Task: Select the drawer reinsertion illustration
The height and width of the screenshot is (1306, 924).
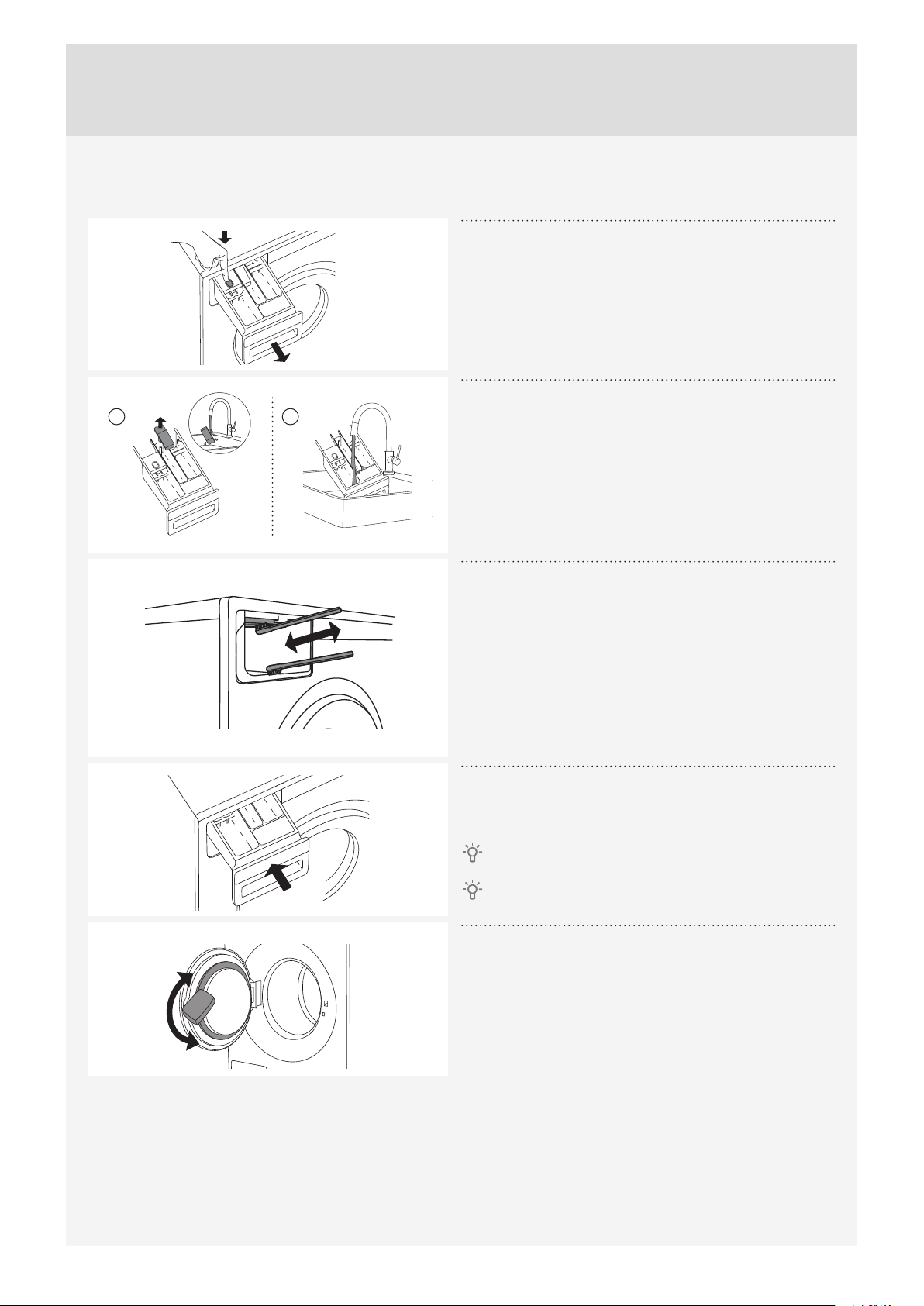Action: click(x=267, y=840)
